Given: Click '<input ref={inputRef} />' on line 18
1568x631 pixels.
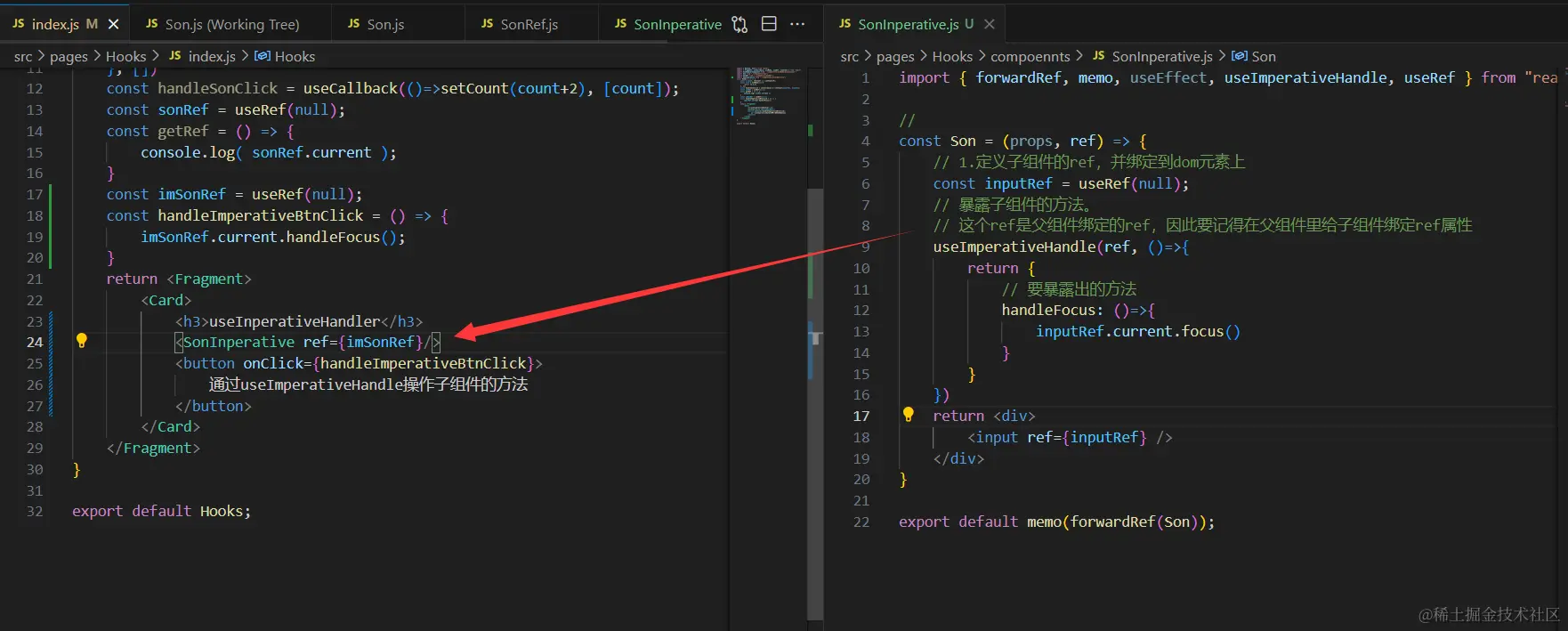Looking at the screenshot, I should [x=1070, y=437].
